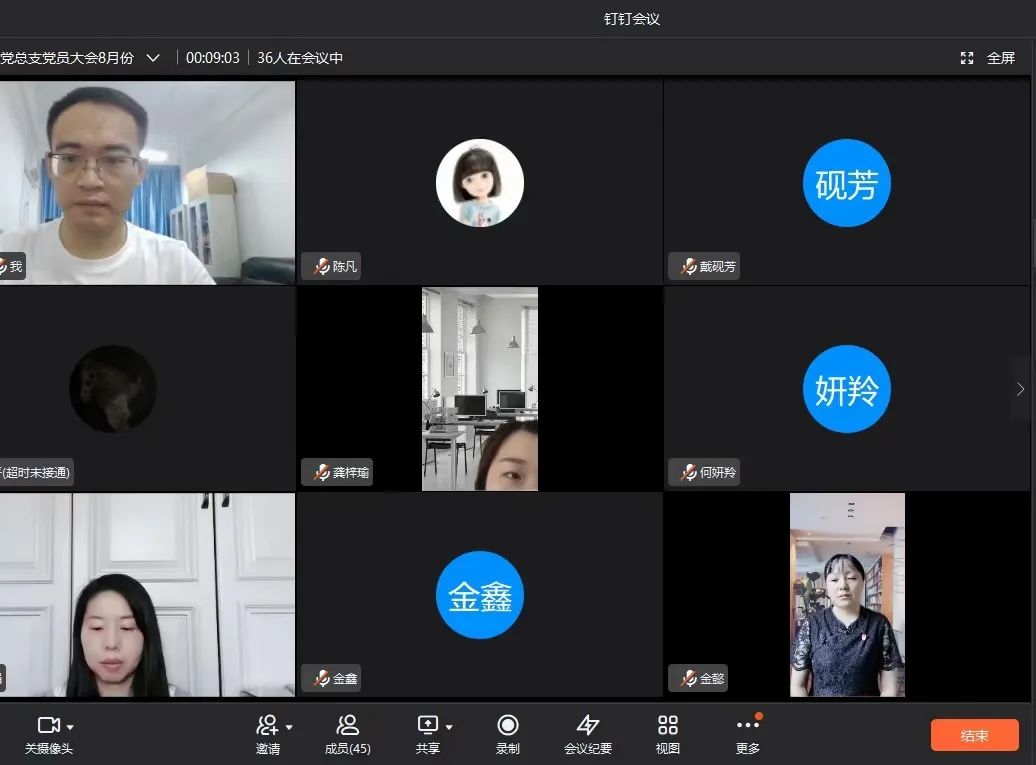Click the 金鑫 name label

(x=345, y=678)
